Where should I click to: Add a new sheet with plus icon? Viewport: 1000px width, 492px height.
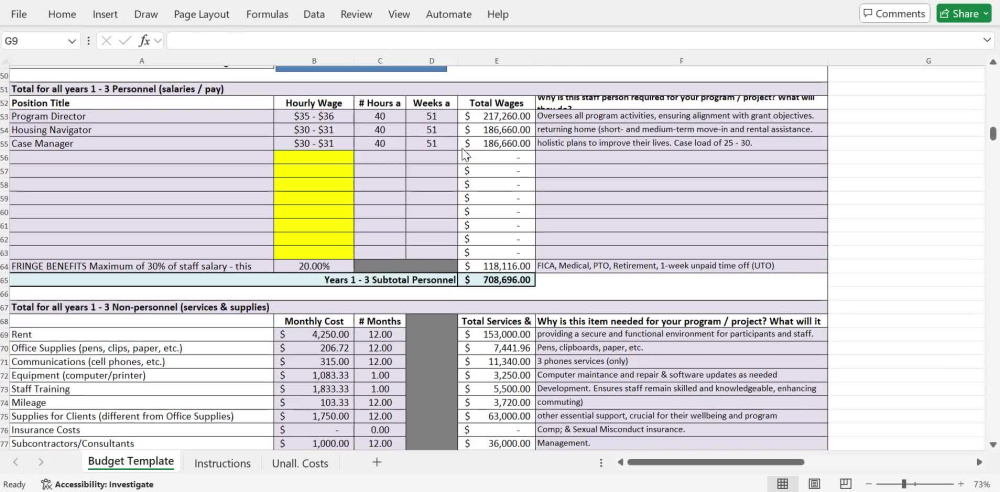[x=377, y=462]
